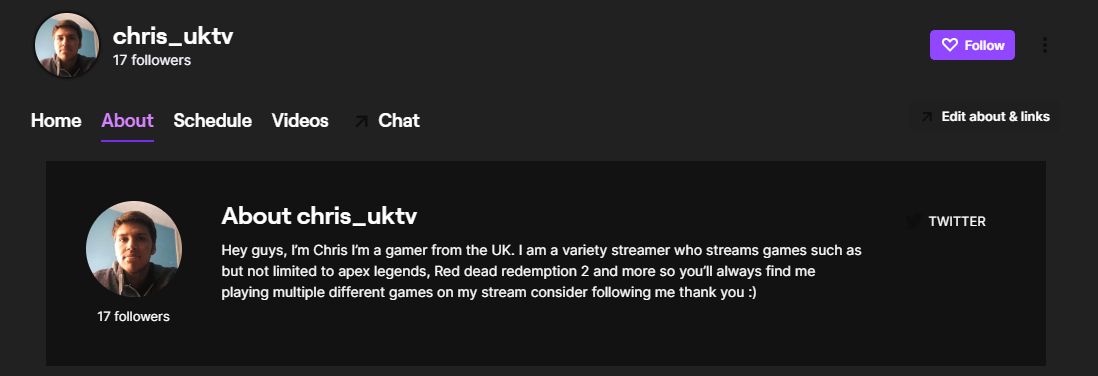
Task: Switch to the Home tab
Action: [x=56, y=120]
